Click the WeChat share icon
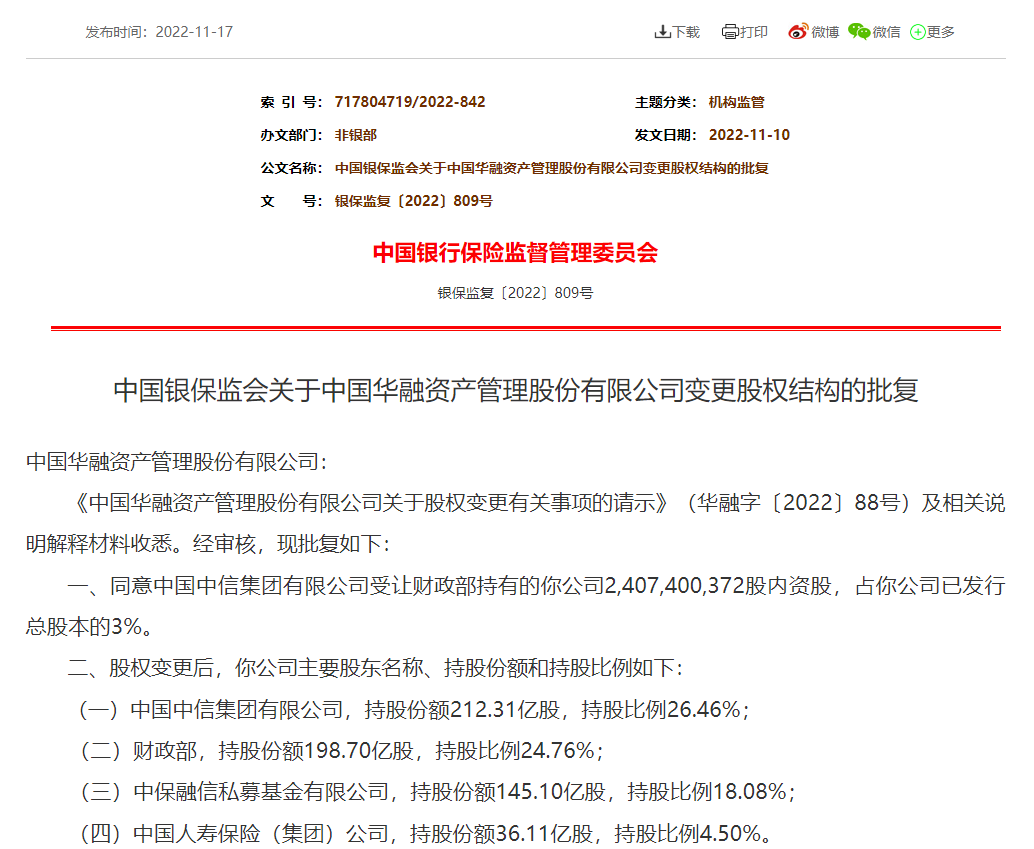1034x849 pixels. [x=859, y=32]
